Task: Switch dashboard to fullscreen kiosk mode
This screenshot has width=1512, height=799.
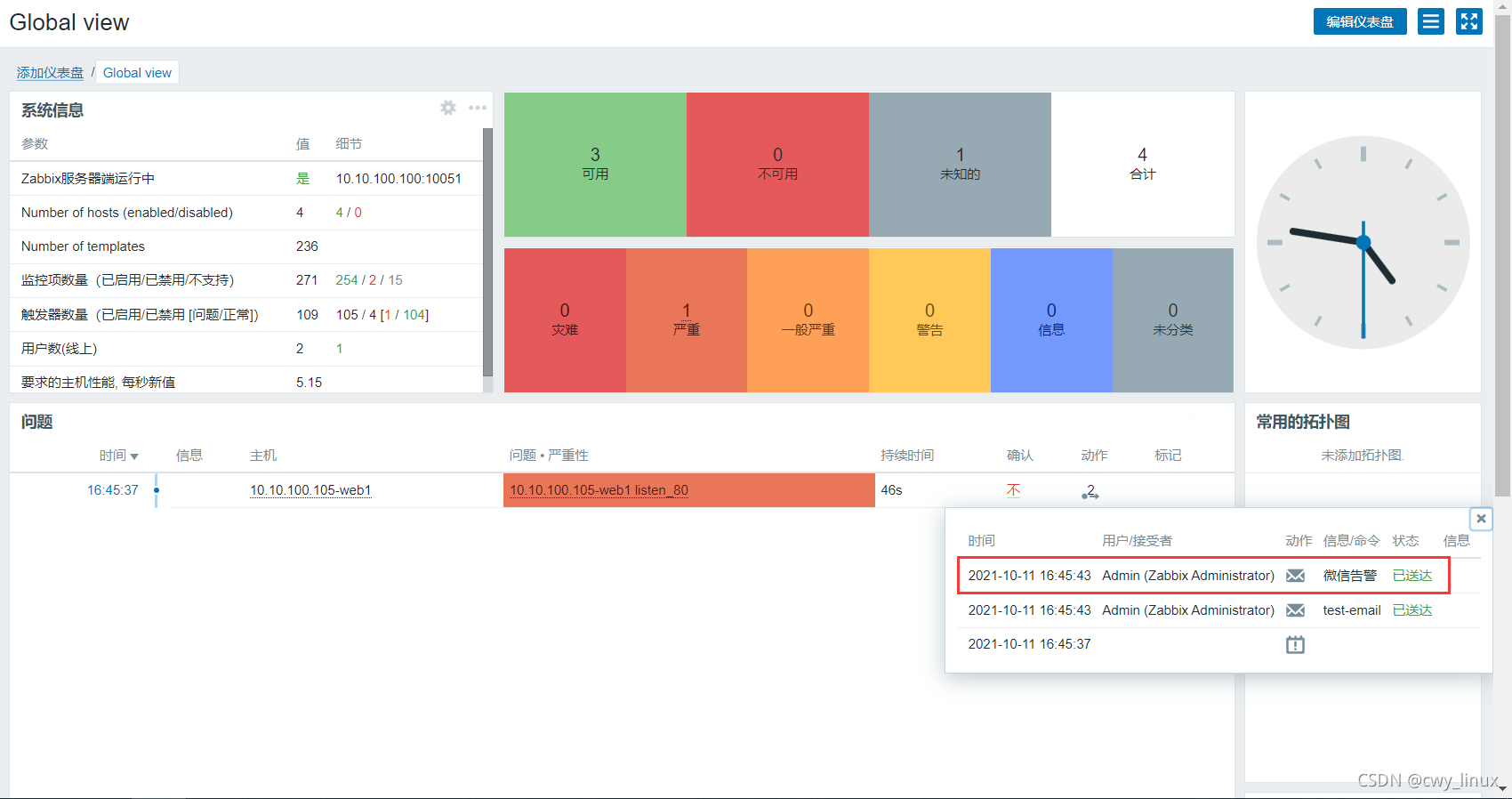Action: click(1468, 21)
